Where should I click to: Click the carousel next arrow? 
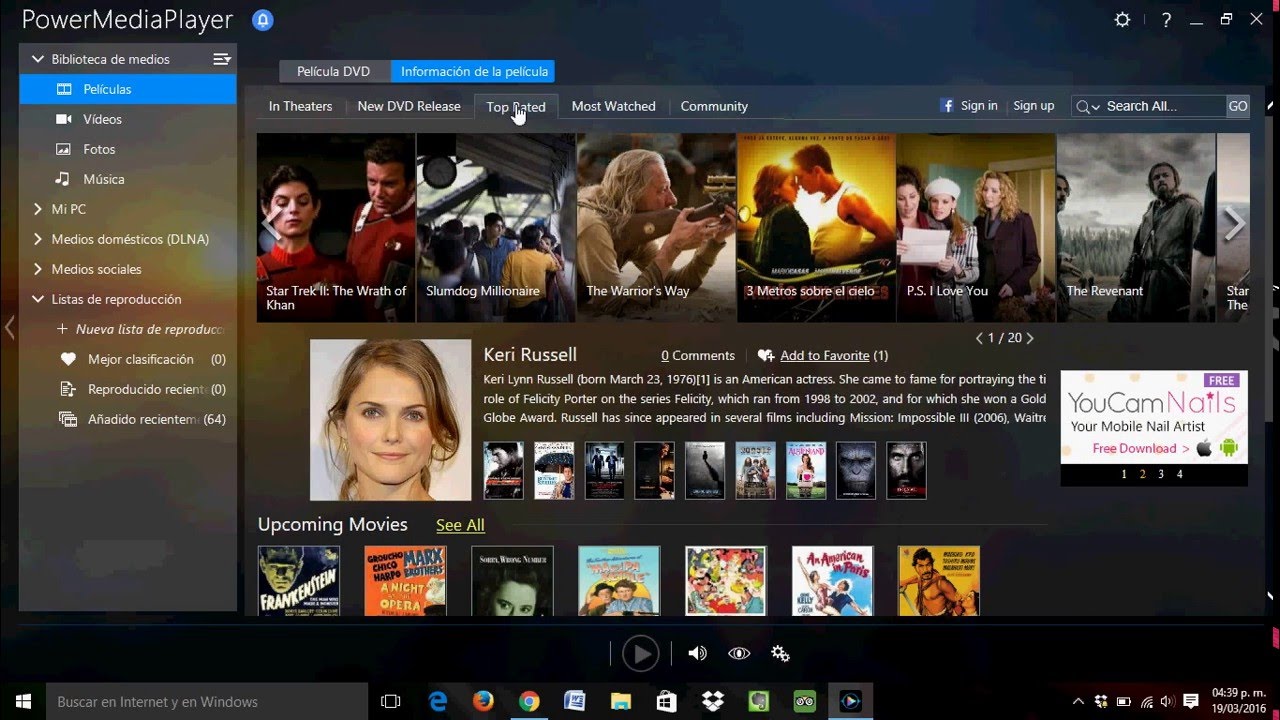(x=1235, y=224)
